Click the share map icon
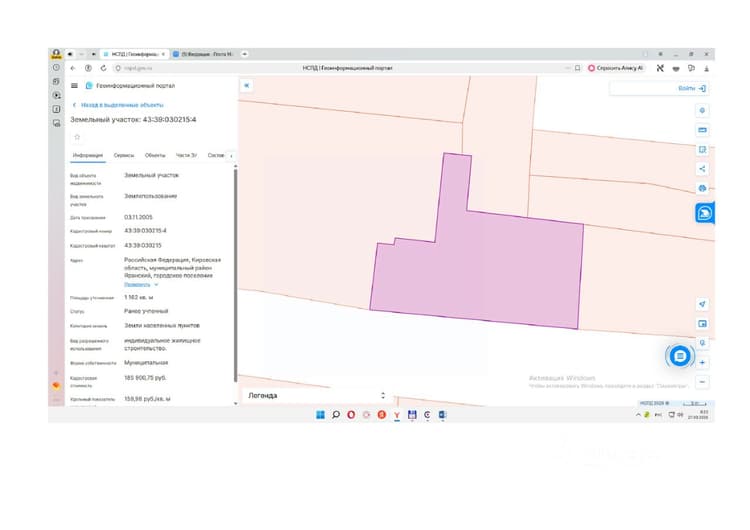The width and height of the screenshot is (750, 530). pos(702,169)
